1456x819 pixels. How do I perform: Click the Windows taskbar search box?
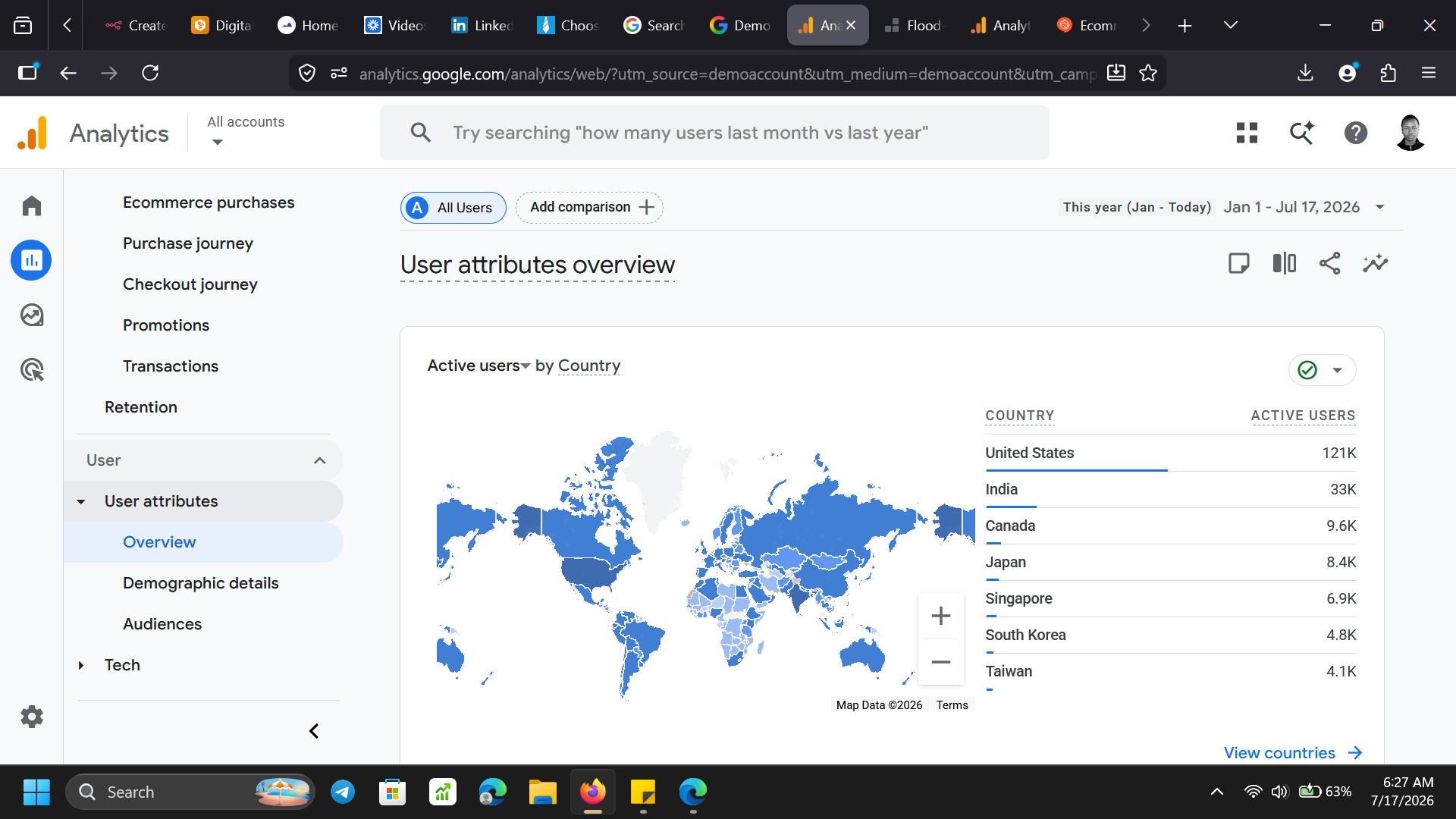click(190, 792)
